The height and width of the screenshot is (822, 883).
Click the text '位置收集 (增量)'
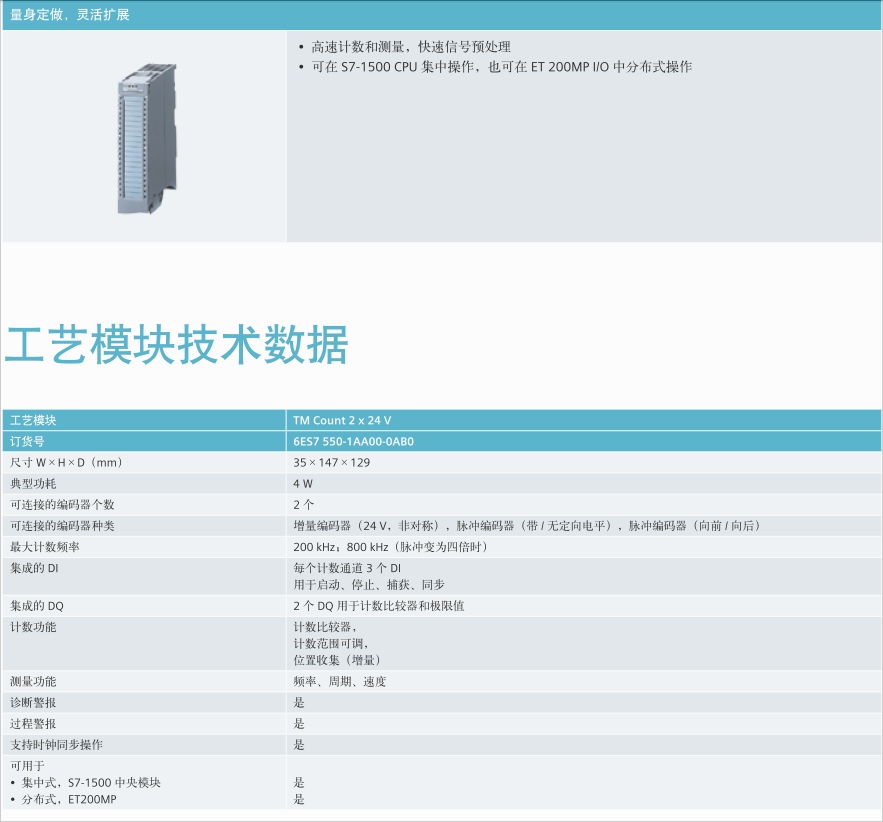point(337,660)
